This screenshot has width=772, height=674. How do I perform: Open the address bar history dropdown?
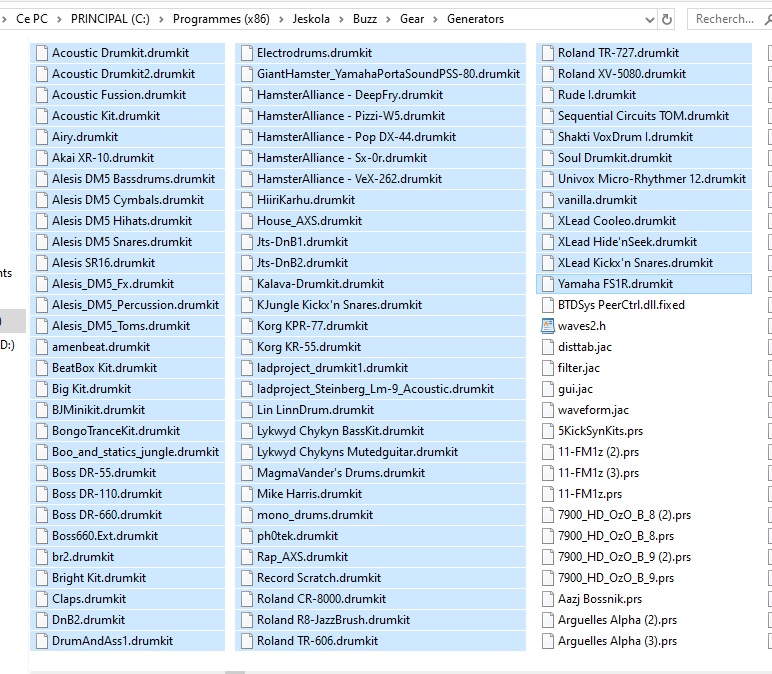coord(650,20)
